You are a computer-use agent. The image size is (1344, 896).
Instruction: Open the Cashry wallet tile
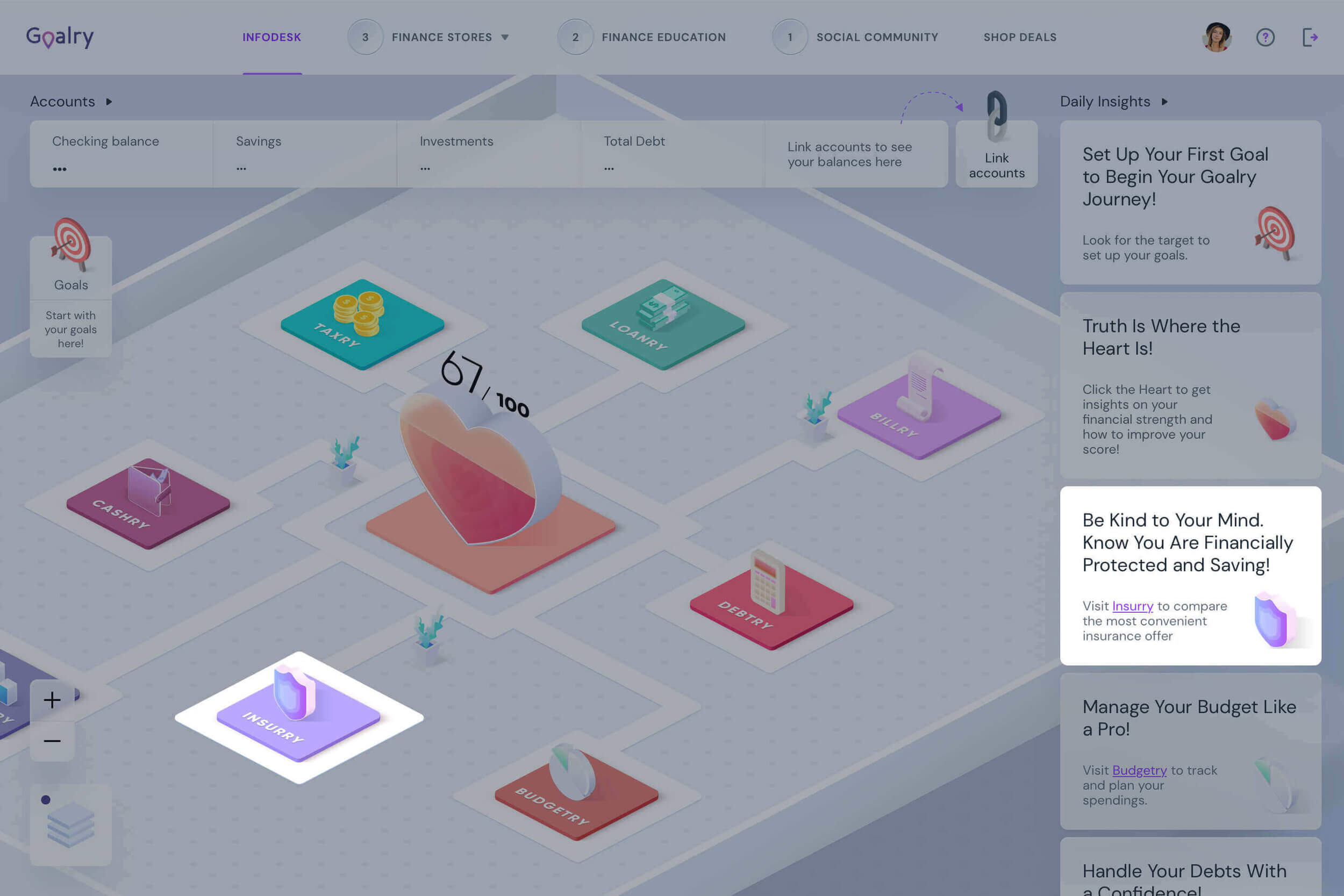tap(148, 503)
